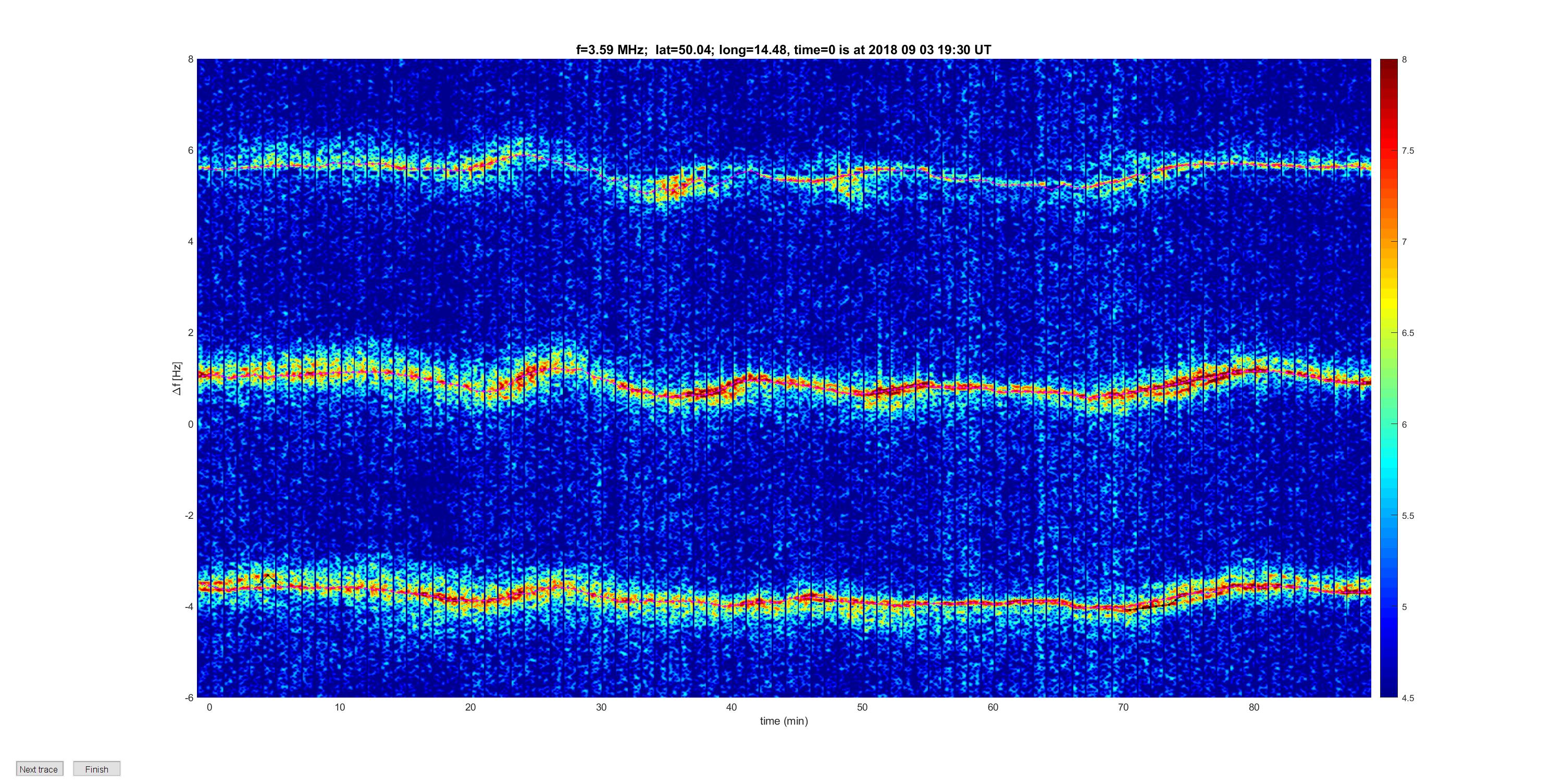Click the y-axis tick label -4
Image resolution: width=1563 pixels, height=784 pixels.
pos(189,607)
